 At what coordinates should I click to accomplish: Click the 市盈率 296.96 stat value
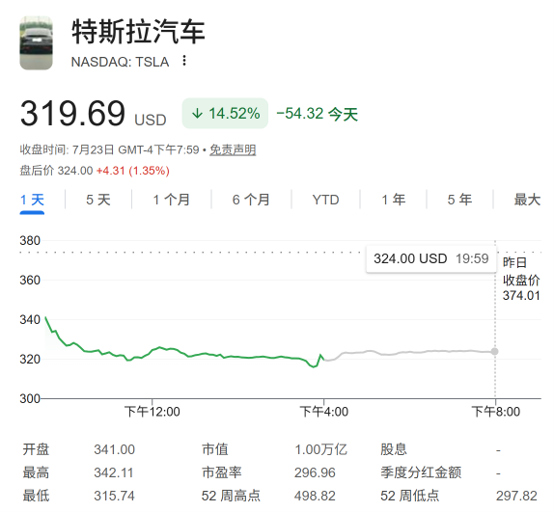(314, 473)
